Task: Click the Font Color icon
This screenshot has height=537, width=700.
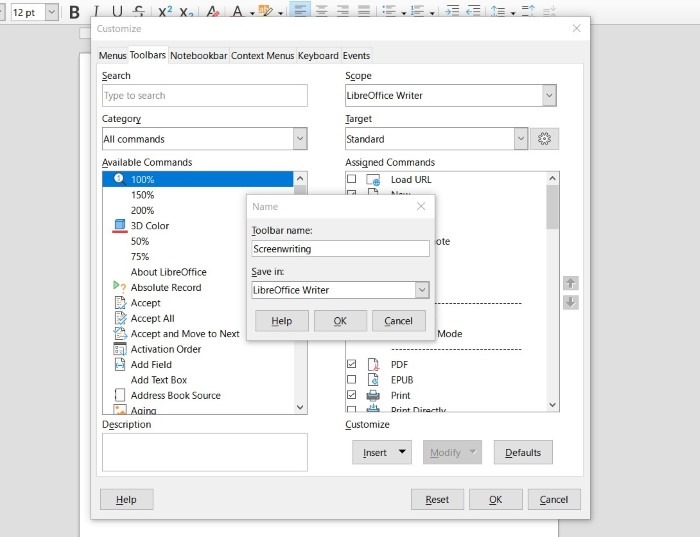Action: coord(238,12)
